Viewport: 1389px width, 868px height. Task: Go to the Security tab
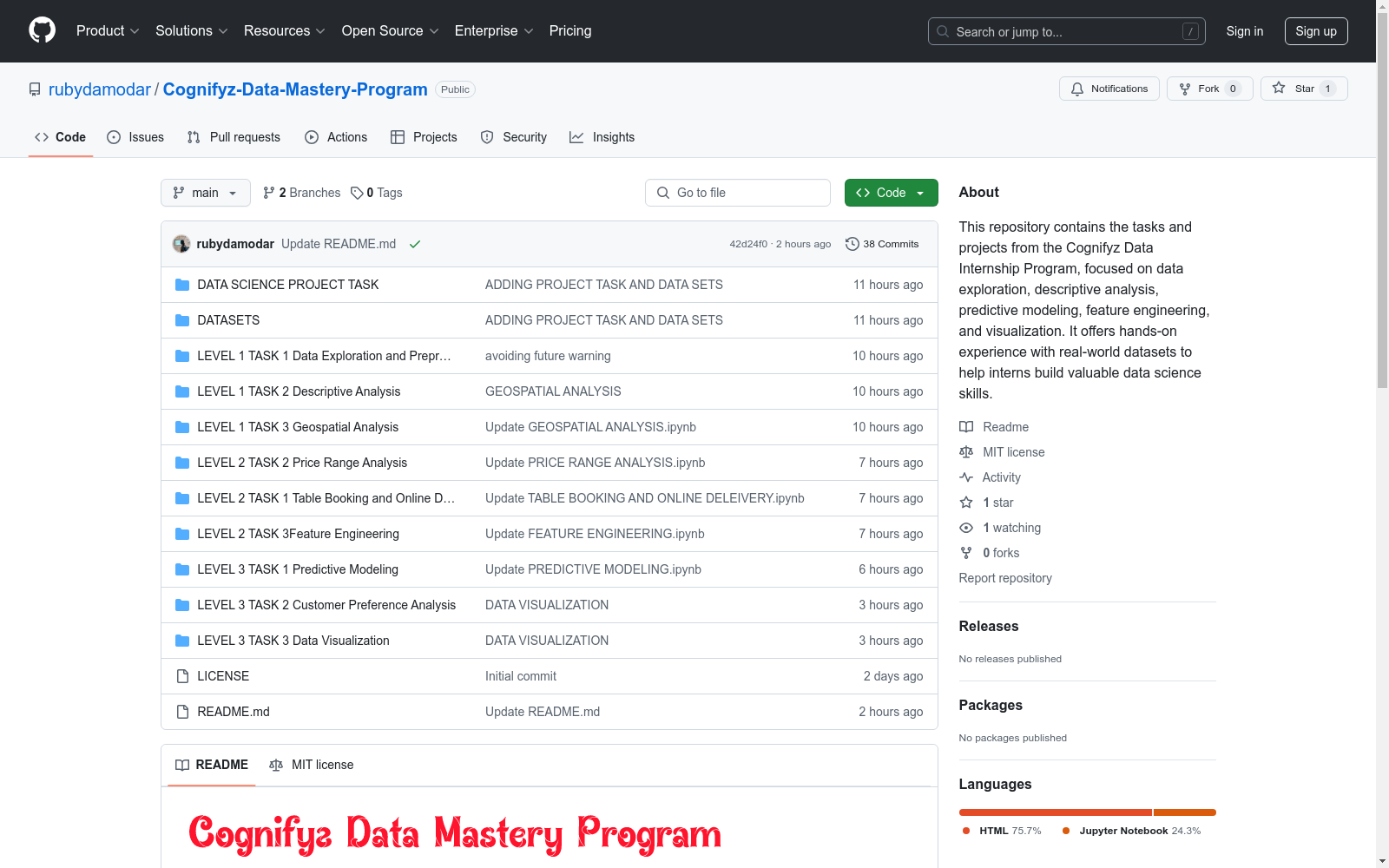pyautogui.click(x=514, y=137)
